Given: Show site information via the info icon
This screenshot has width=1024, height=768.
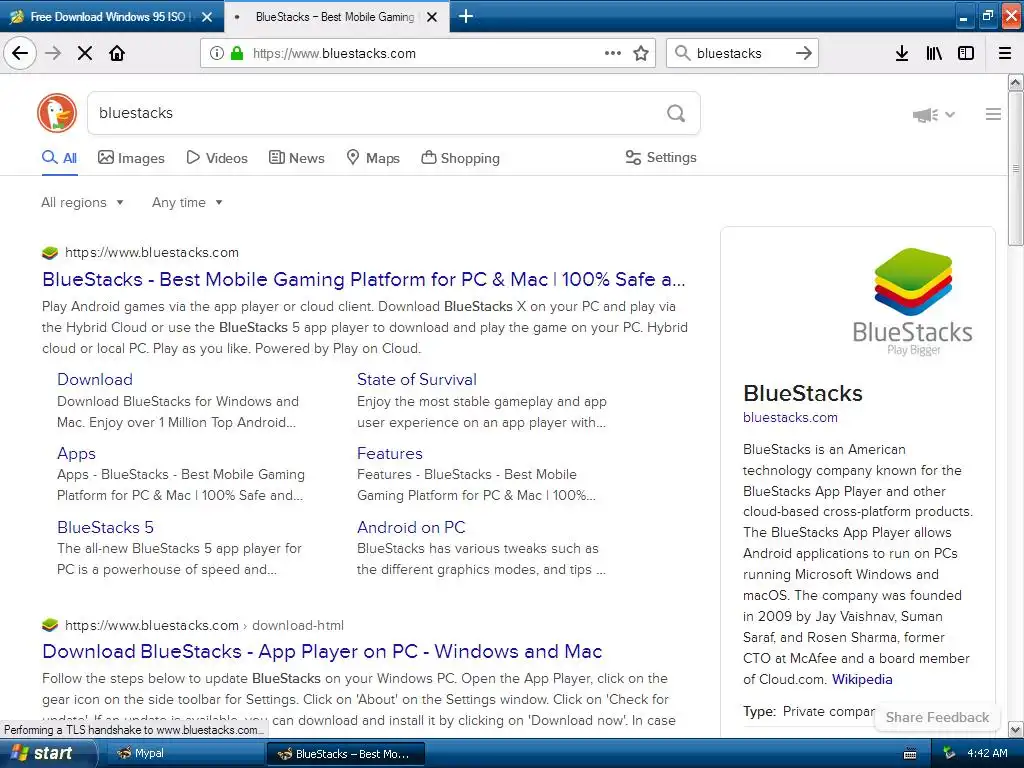Looking at the screenshot, I should (x=217, y=53).
